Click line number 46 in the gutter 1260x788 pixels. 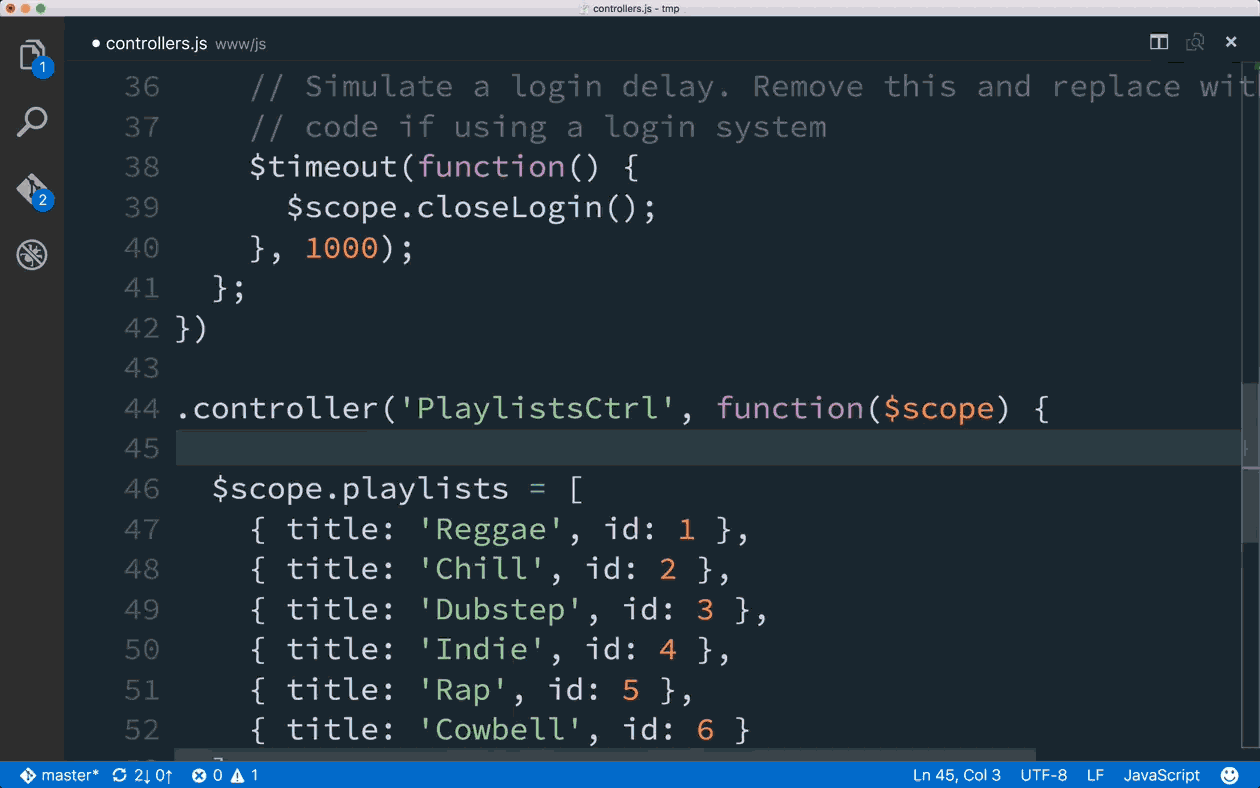click(140, 489)
